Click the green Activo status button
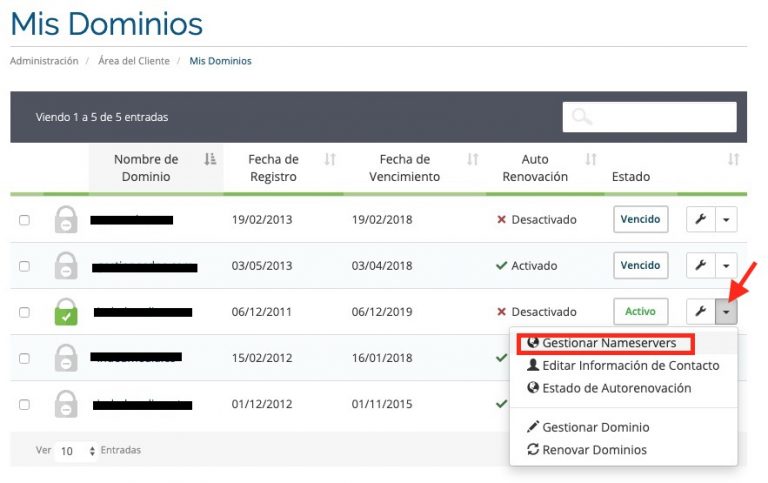 (640, 312)
